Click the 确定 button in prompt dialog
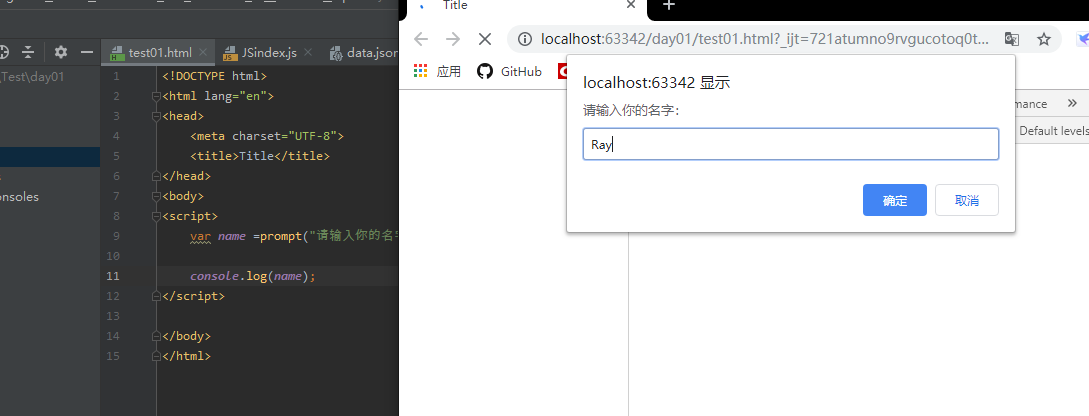1089x416 pixels. point(895,200)
